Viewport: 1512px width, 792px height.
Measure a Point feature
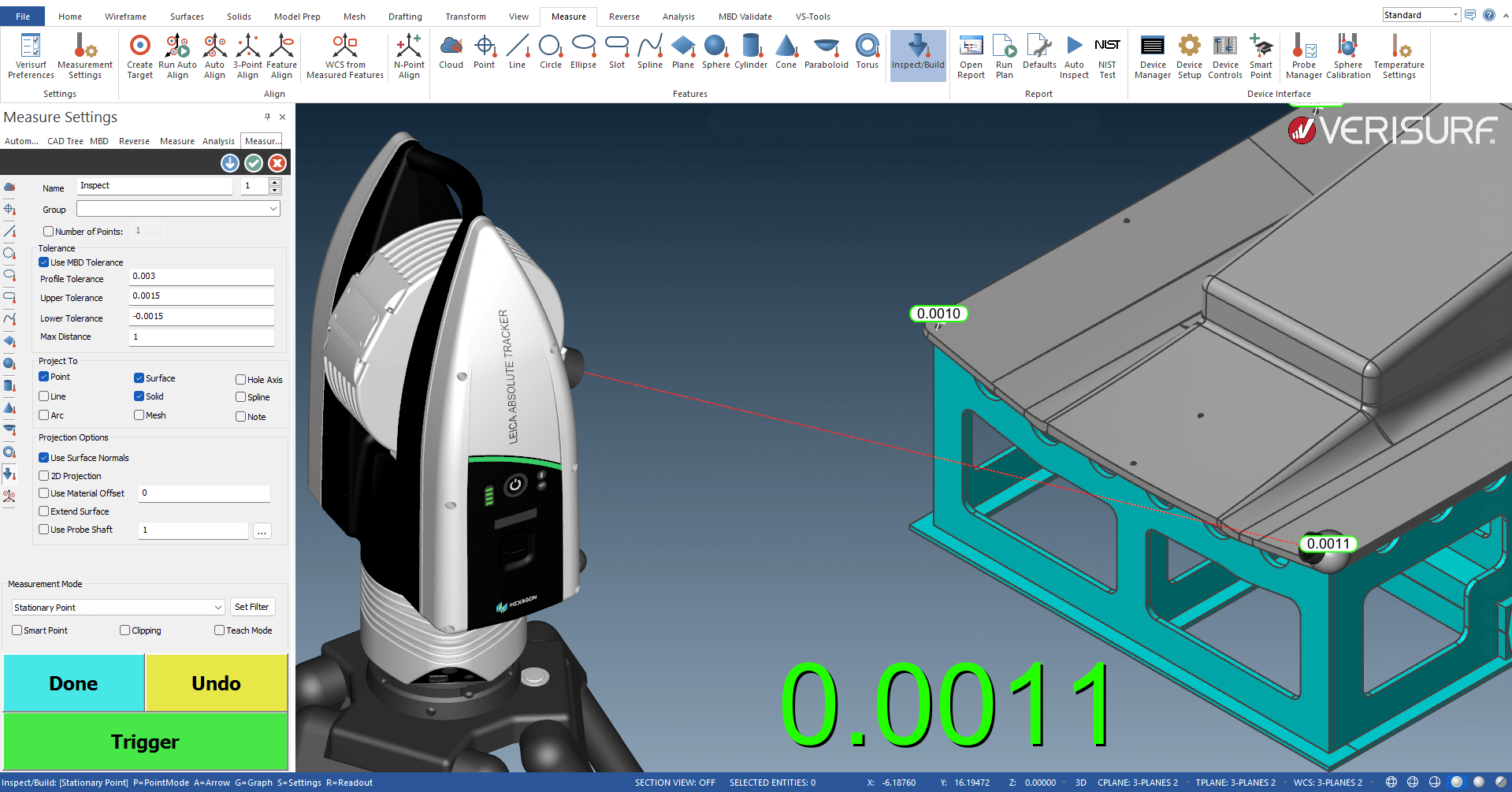pos(484,52)
